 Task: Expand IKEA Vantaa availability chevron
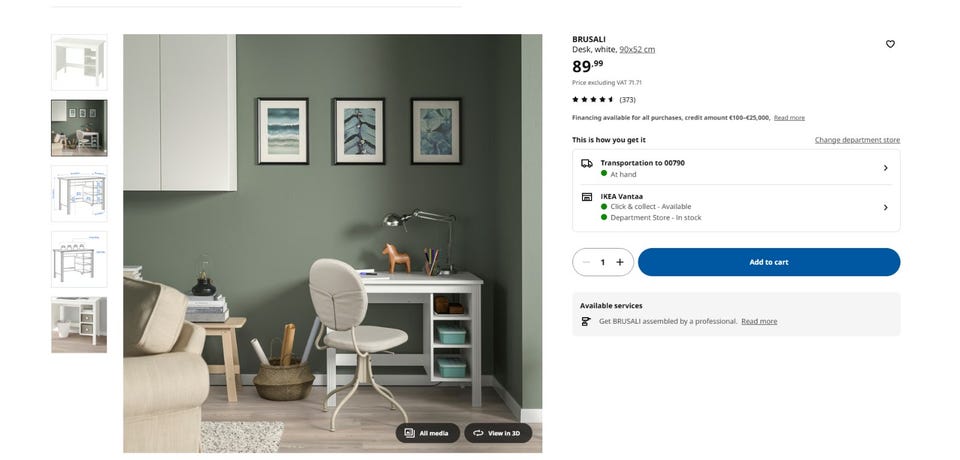[x=885, y=208]
